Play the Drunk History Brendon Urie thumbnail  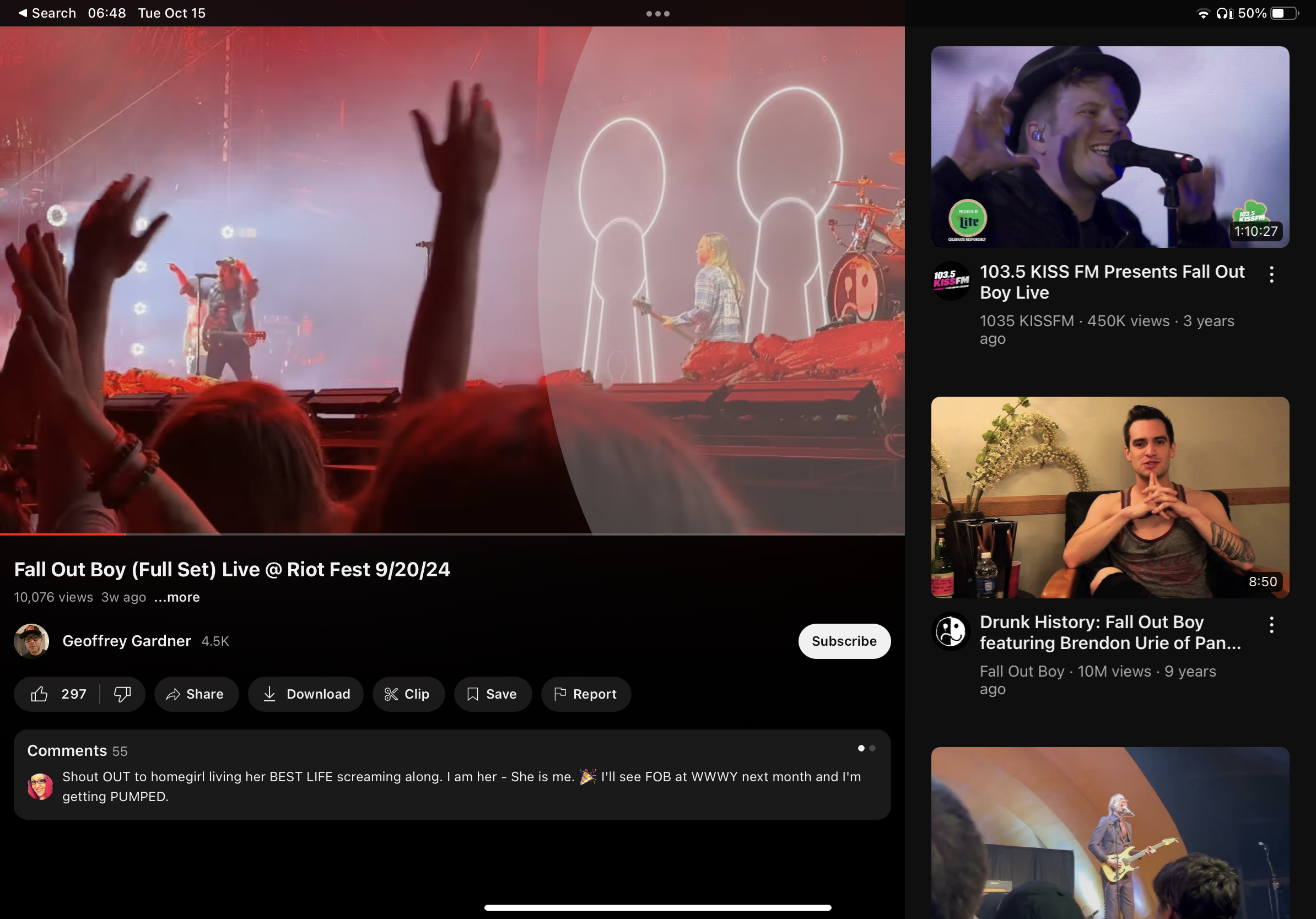[1110, 498]
